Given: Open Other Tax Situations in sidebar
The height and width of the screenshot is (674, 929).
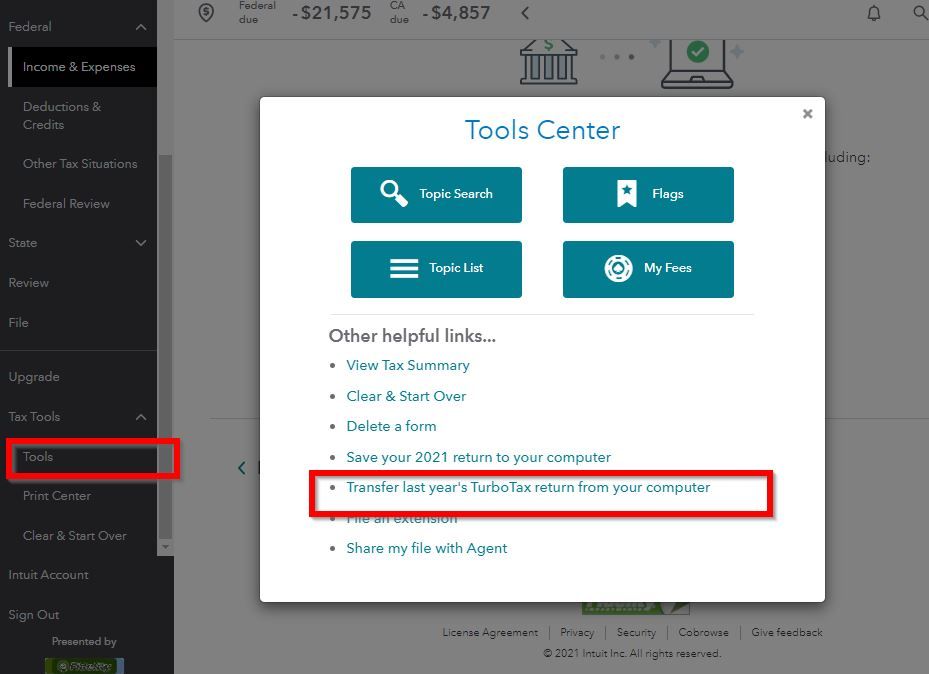Looking at the screenshot, I should click(80, 164).
